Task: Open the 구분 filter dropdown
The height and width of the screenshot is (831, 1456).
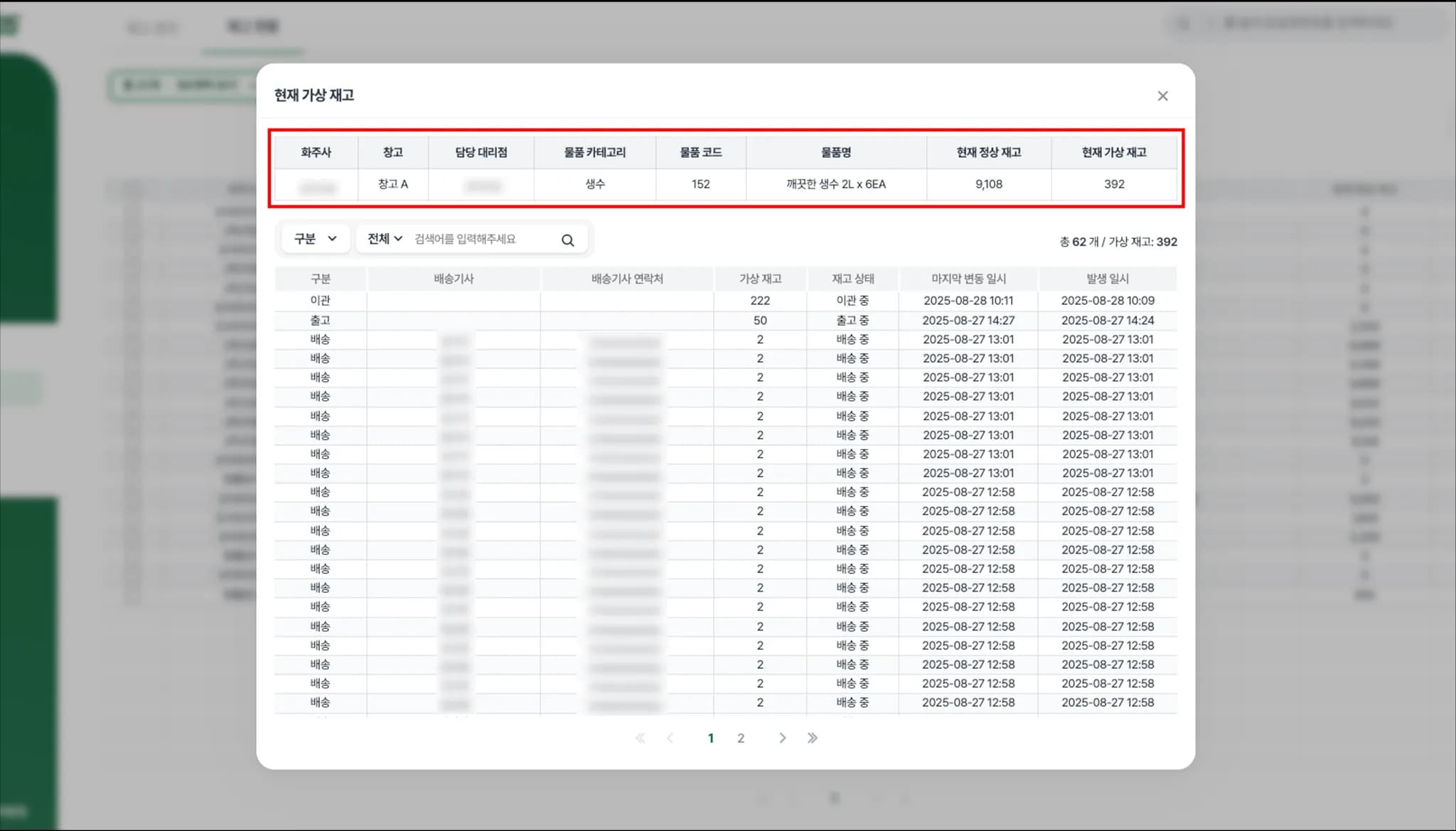Action: pos(315,239)
